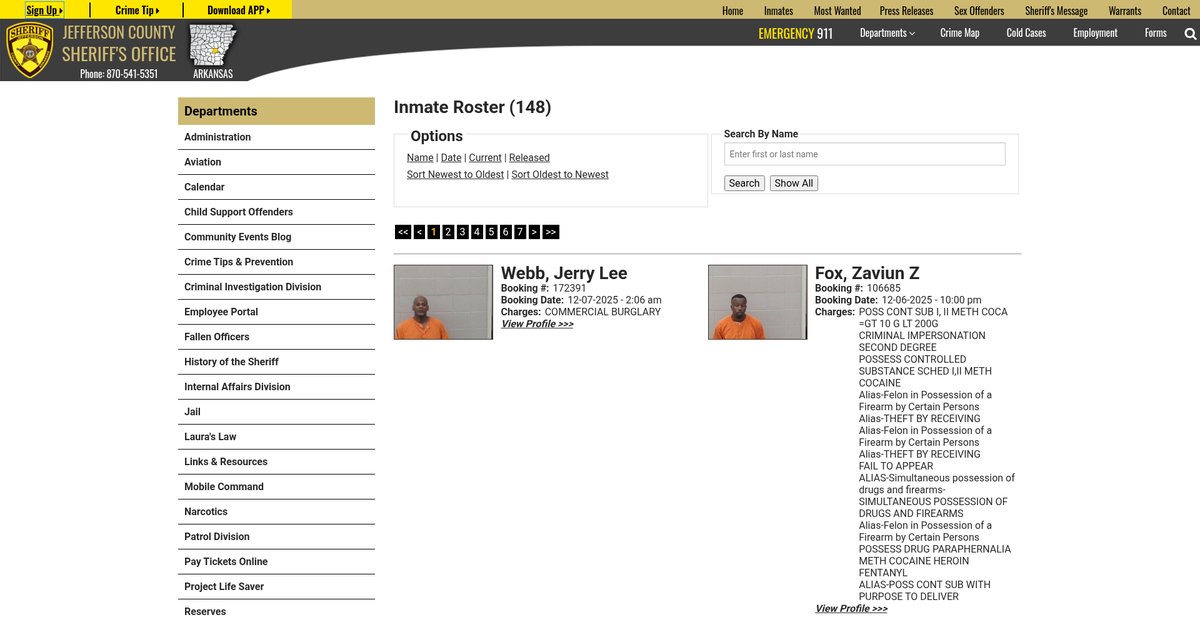Open Employee Portal link
1200x620 pixels.
[276, 312]
